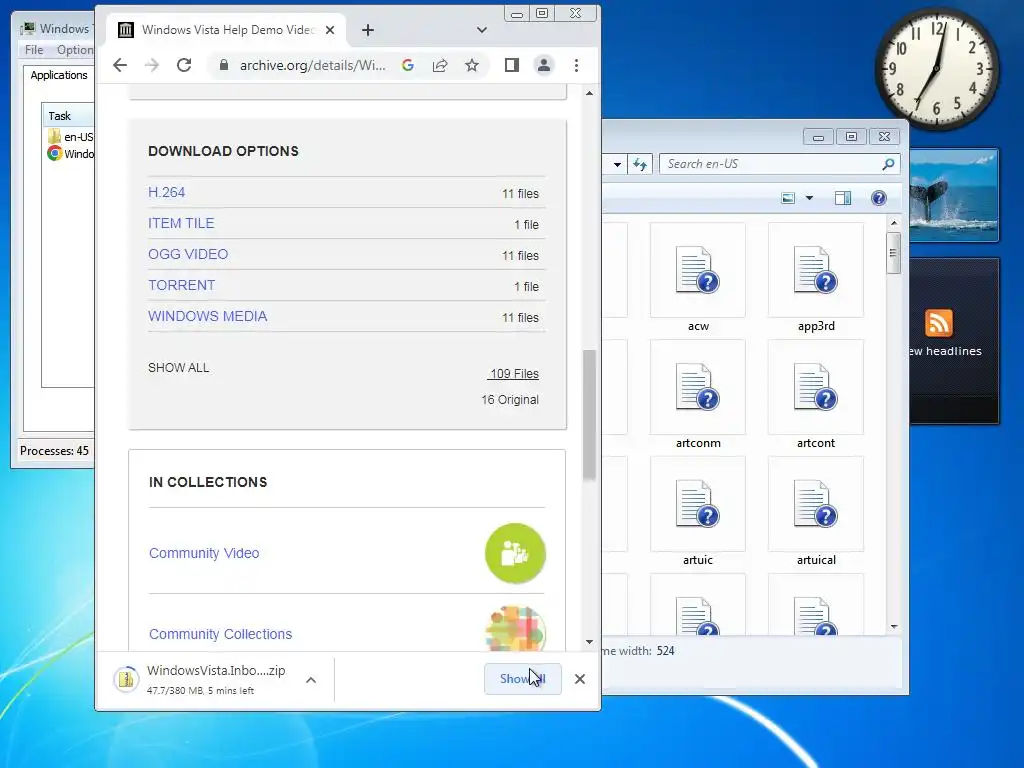This screenshot has width=1024, height=768.
Task: Open Explorer help question-mark icon
Action: (x=878, y=198)
